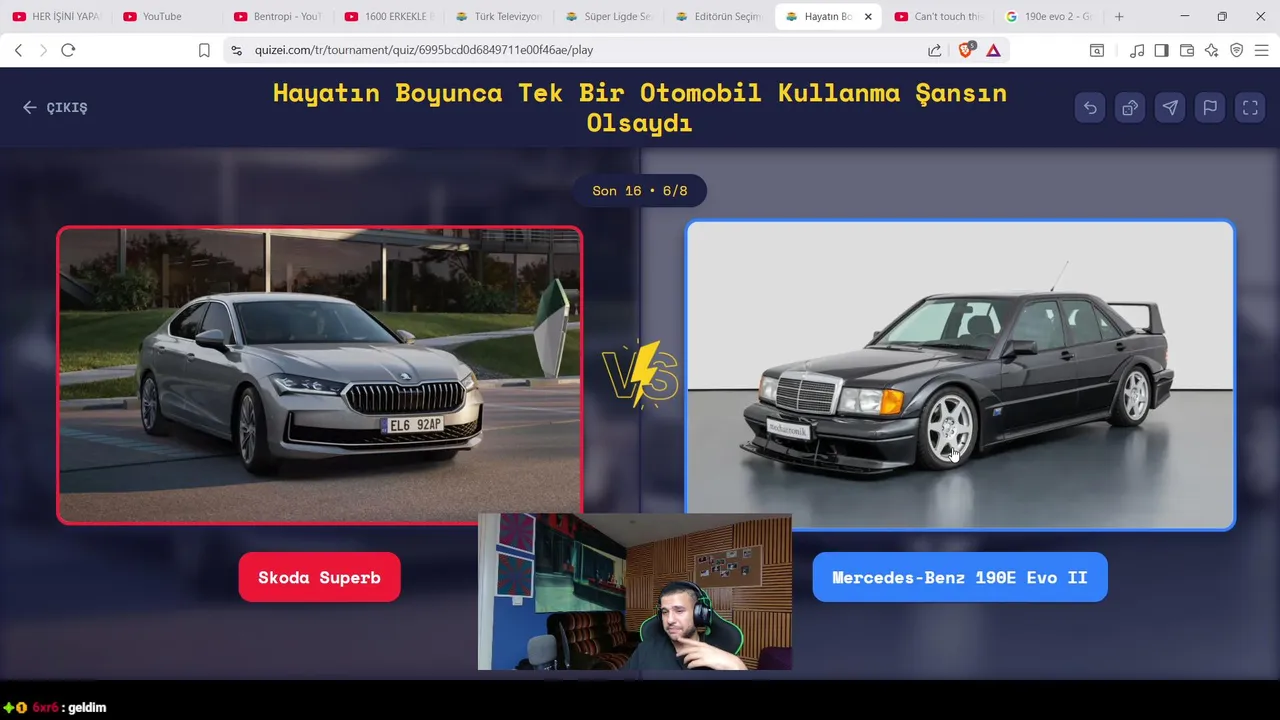Open the browser hamburger main menu
Screen dimensions: 1280x720
[1261, 50]
